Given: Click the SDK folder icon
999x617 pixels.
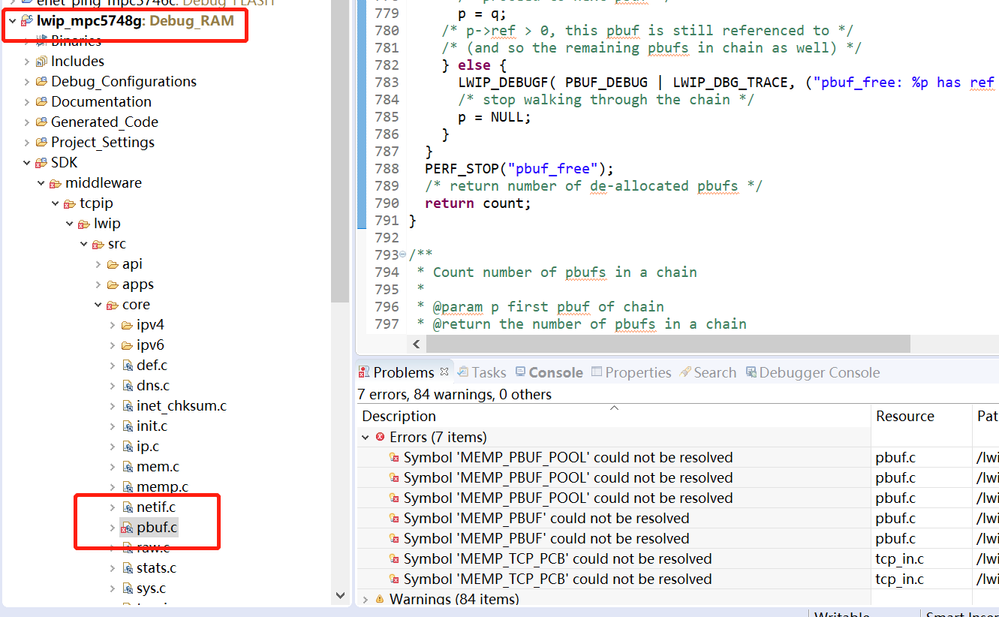Looking at the screenshot, I should tap(41, 163).
